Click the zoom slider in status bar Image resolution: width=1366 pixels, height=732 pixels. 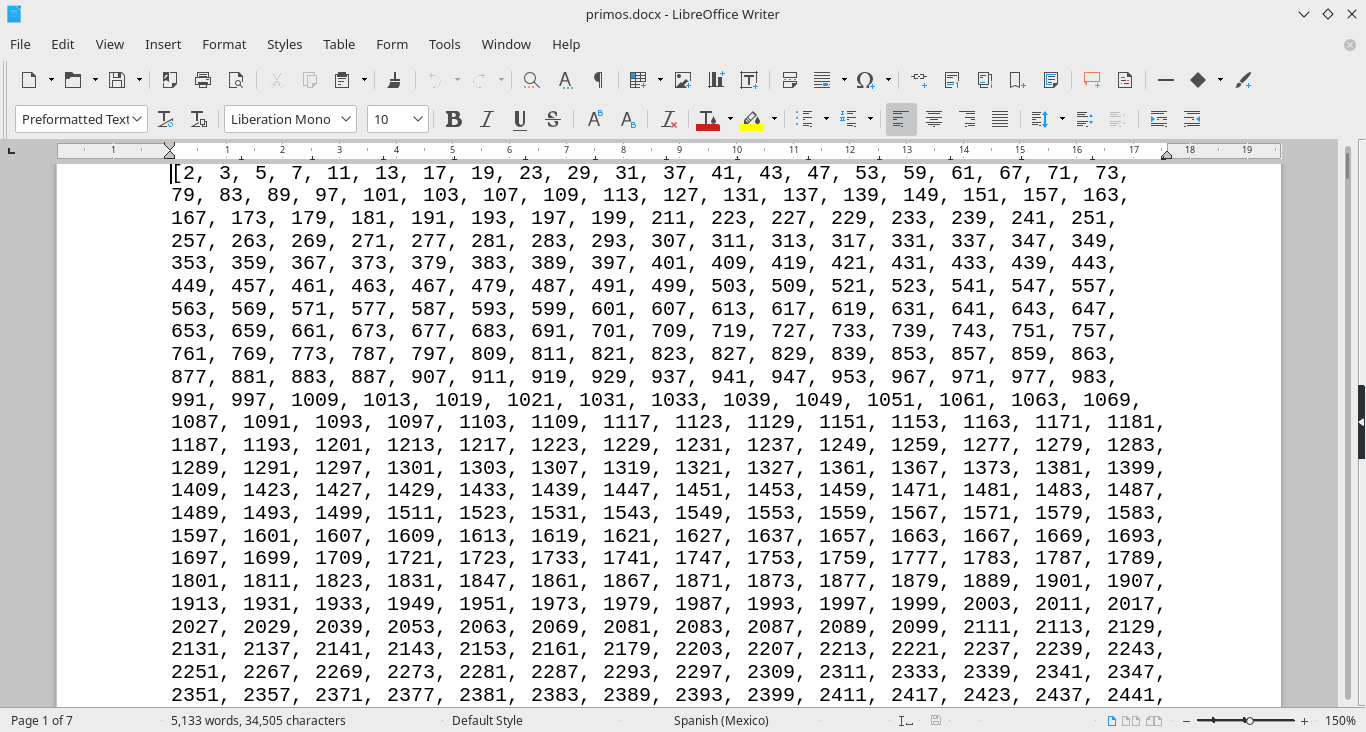[x=1249, y=720]
